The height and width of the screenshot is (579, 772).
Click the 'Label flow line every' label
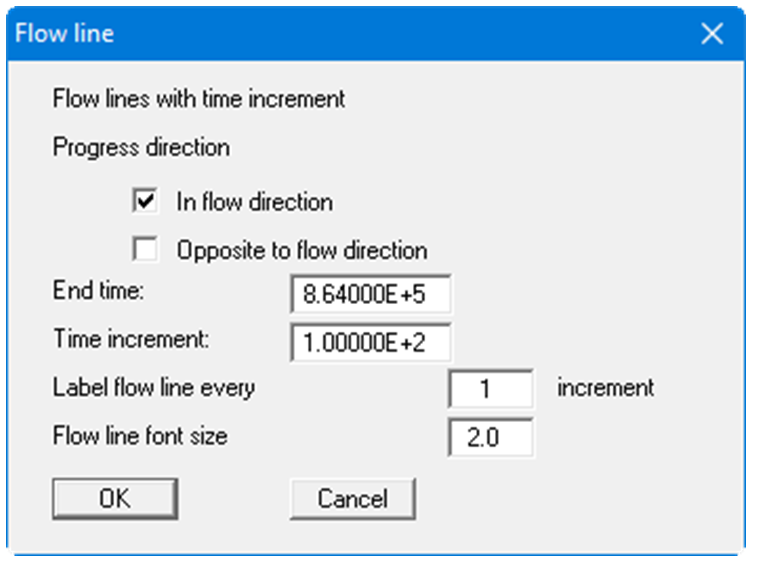pos(153,387)
